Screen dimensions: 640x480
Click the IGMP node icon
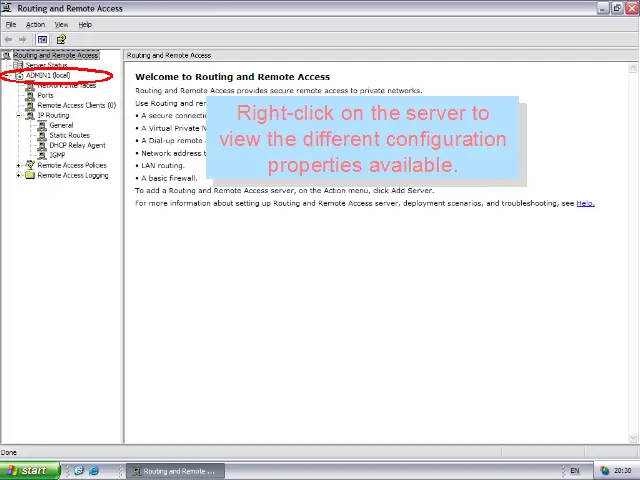pyautogui.click(x=42, y=155)
